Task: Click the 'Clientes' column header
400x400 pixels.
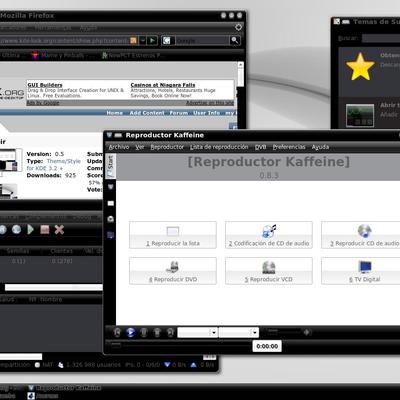Action: click(x=62, y=251)
